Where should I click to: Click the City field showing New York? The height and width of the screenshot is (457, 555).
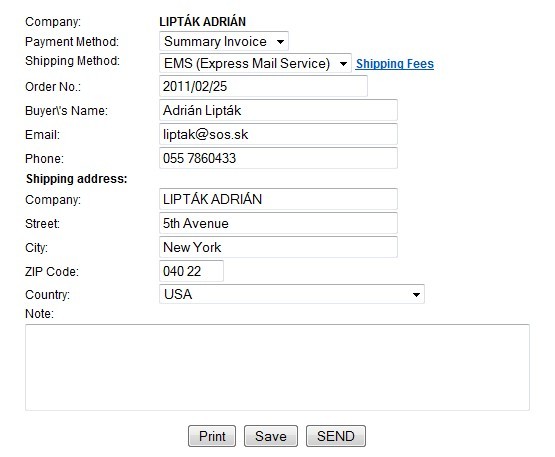[x=278, y=247]
